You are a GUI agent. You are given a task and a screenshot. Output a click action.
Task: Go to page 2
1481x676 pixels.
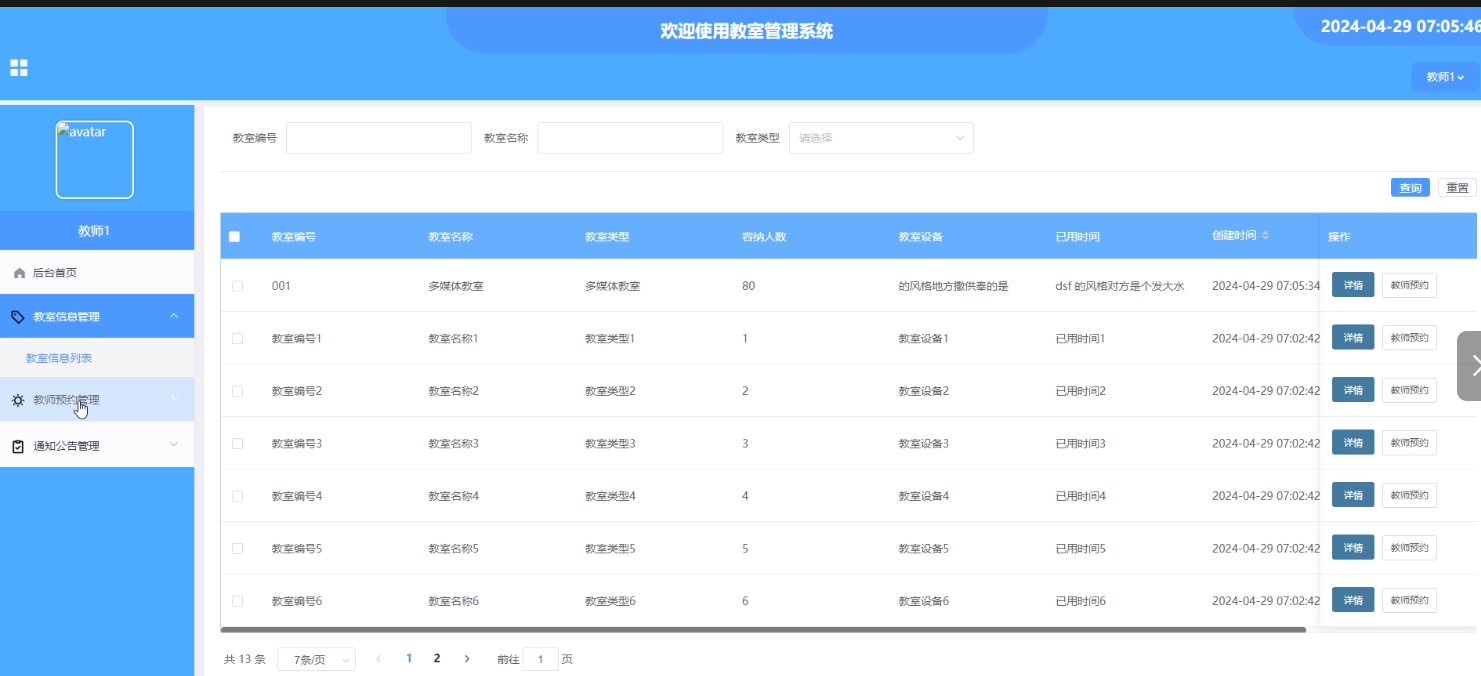pos(437,659)
